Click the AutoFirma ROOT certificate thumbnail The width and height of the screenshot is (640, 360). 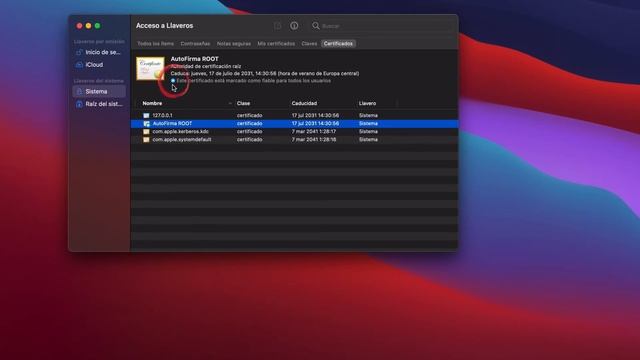150,69
